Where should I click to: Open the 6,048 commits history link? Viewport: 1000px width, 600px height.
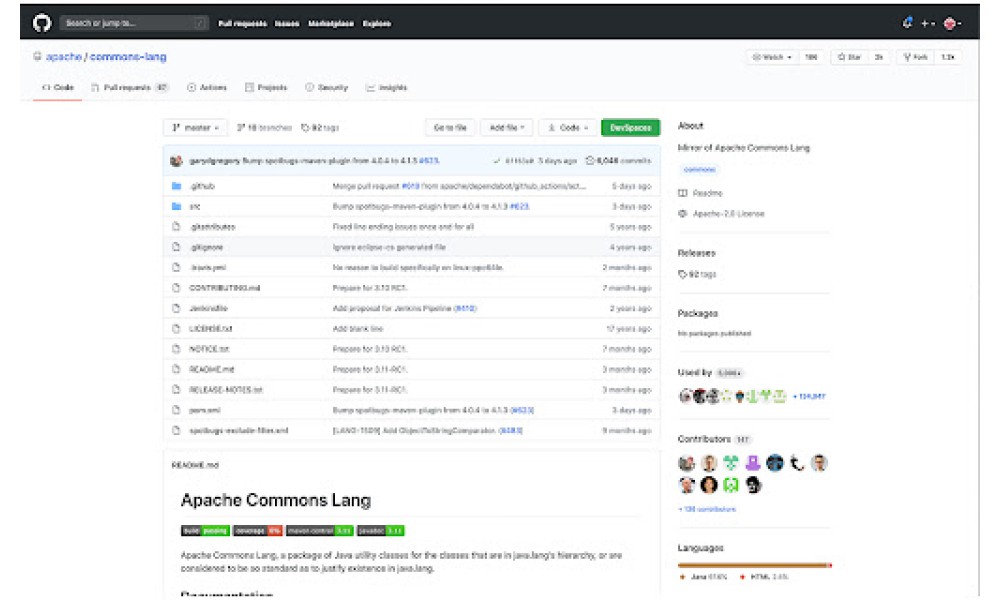click(x=619, y=161)
